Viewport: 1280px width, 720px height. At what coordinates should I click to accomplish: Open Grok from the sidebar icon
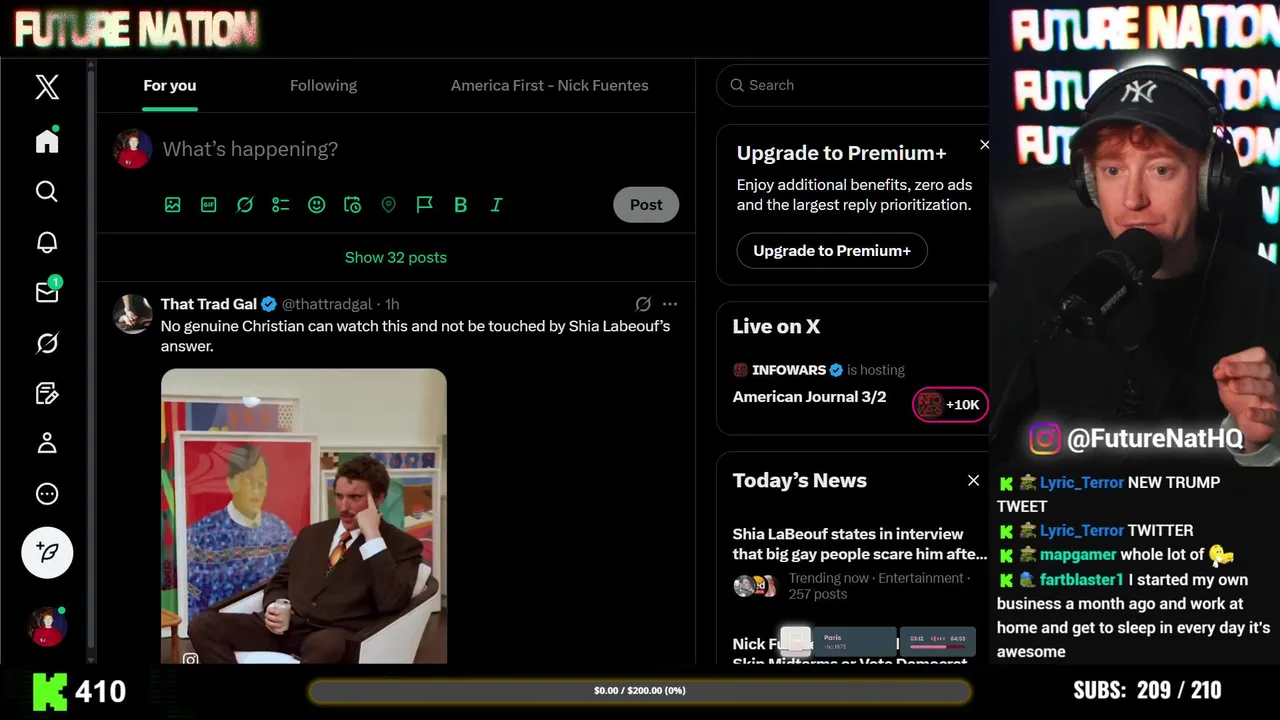[47, 343]
